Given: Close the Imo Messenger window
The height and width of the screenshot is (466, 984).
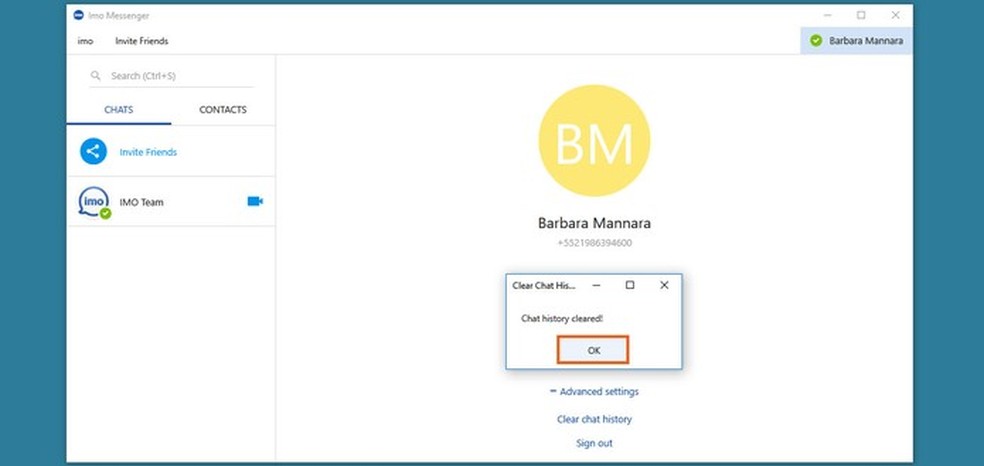Looking at the screenshot, I should coord(896,15).
